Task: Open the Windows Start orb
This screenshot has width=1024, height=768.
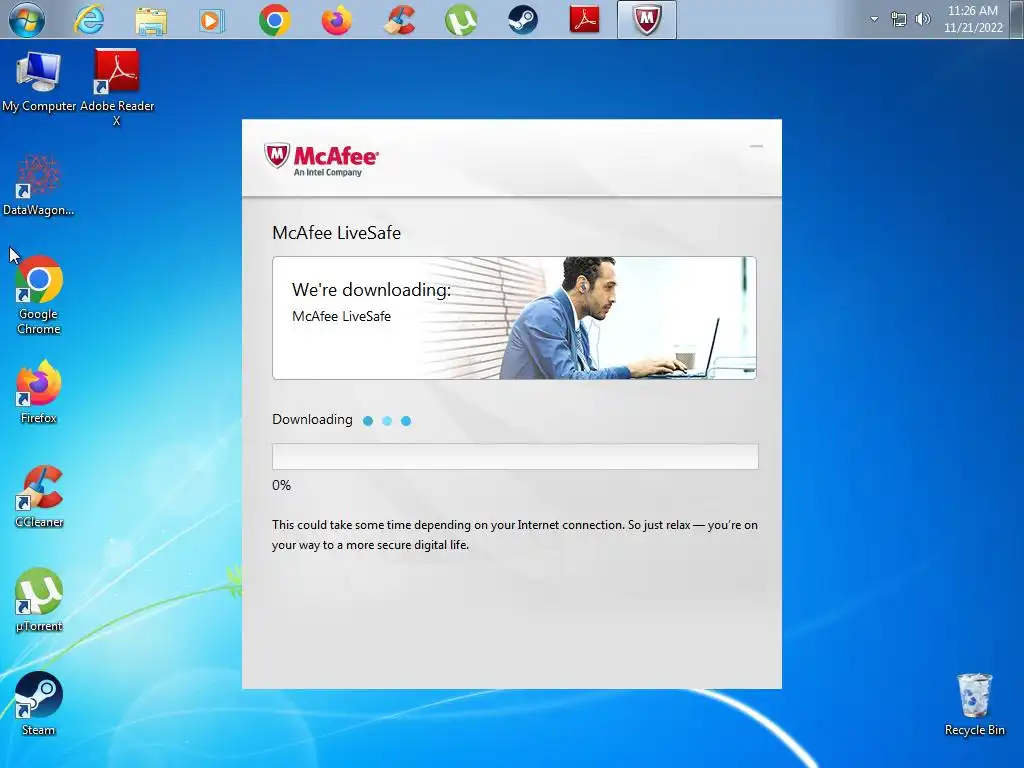Action: (27, 20)
